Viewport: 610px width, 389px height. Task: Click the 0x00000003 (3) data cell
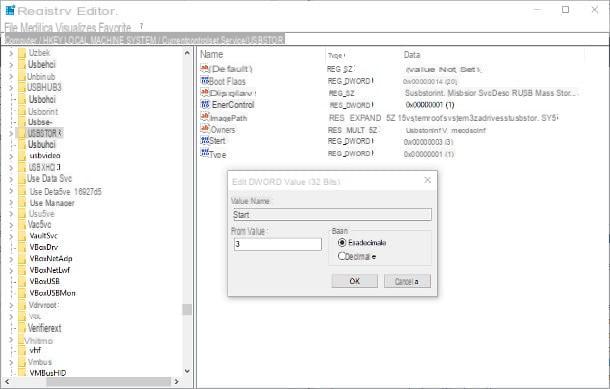coord(428,142)
